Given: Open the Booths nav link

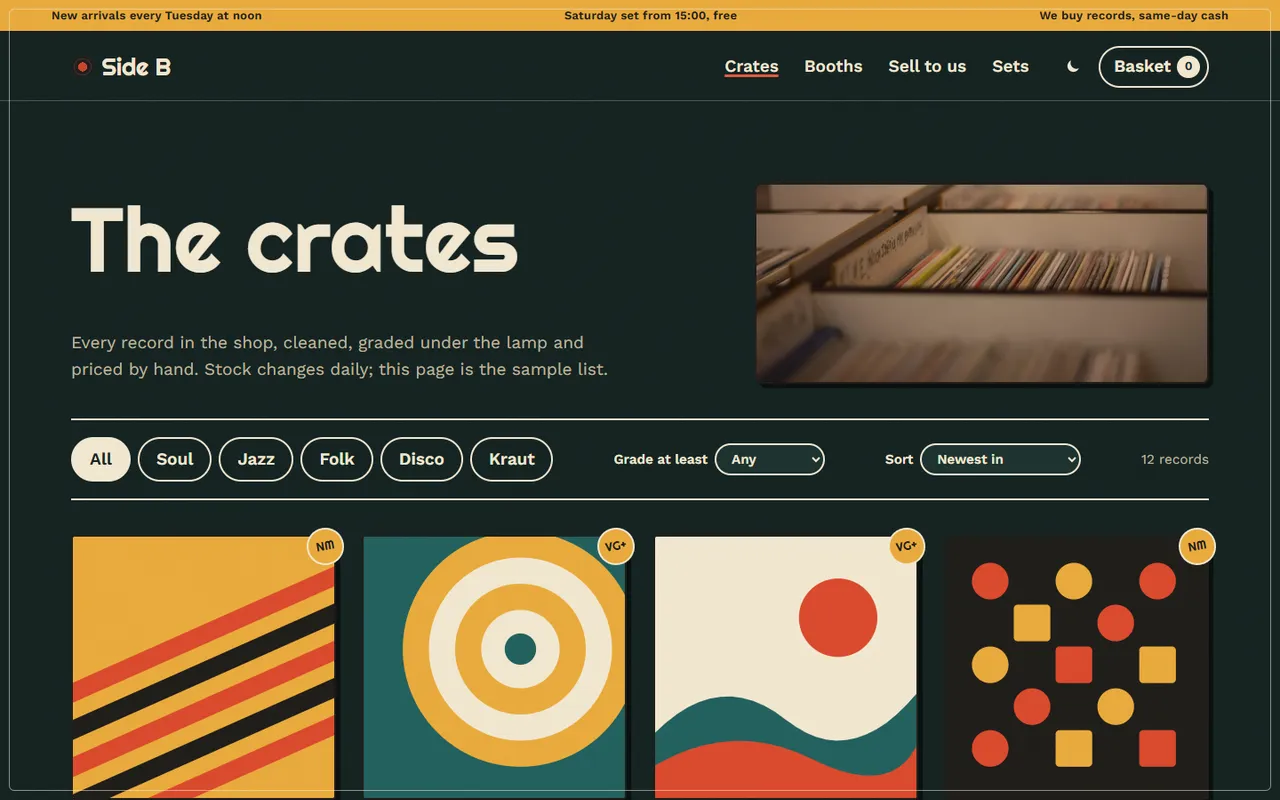Looking at the screenshot, I should pyautogui.click(x=833, y=67).
